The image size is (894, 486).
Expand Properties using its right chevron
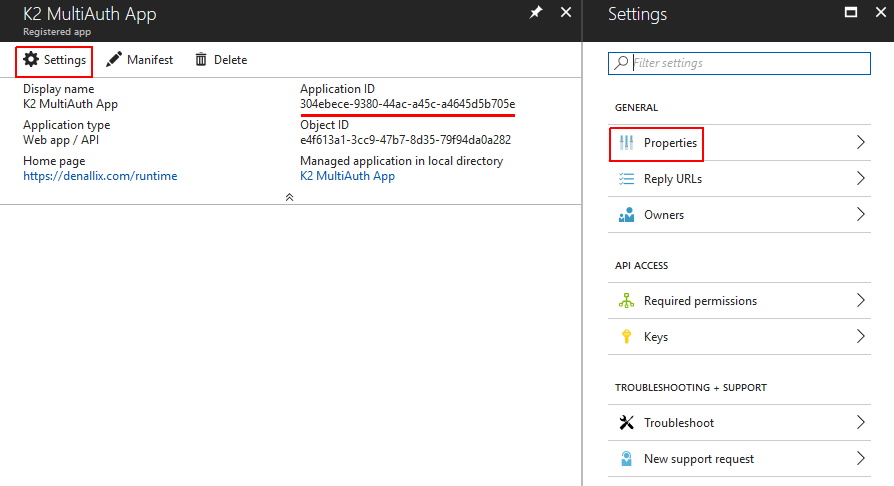point(860,143)
